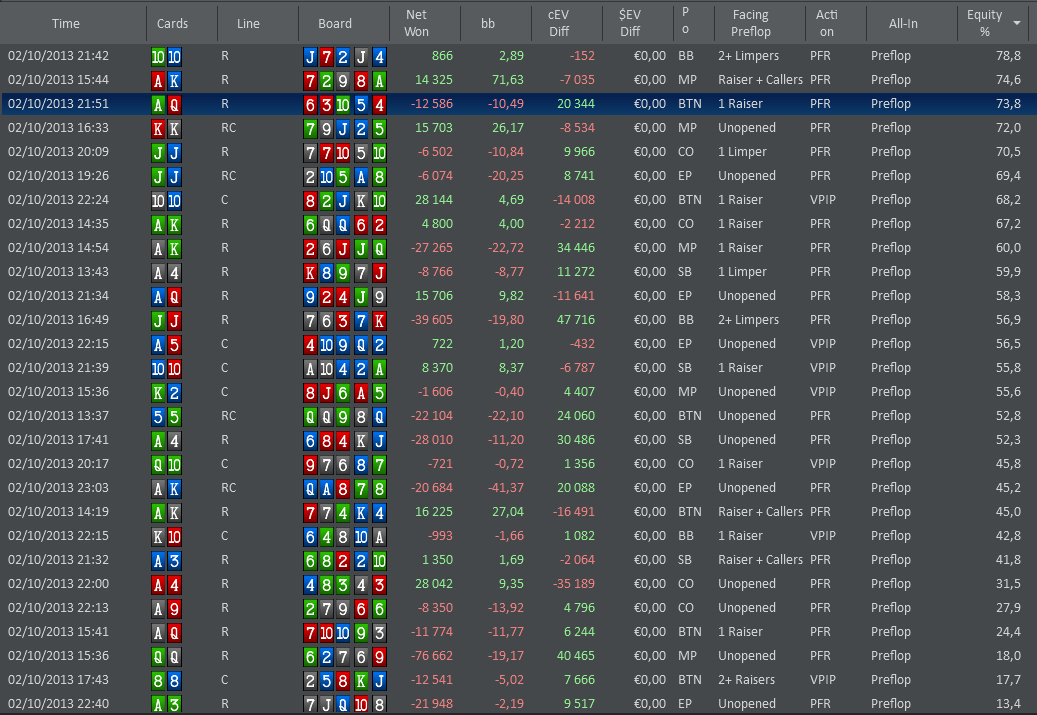The width and height of the screenshot is (1037, 715).
Task: Click the 8 8 hole cards in the 17:43 row
Action: click(166, 681)
